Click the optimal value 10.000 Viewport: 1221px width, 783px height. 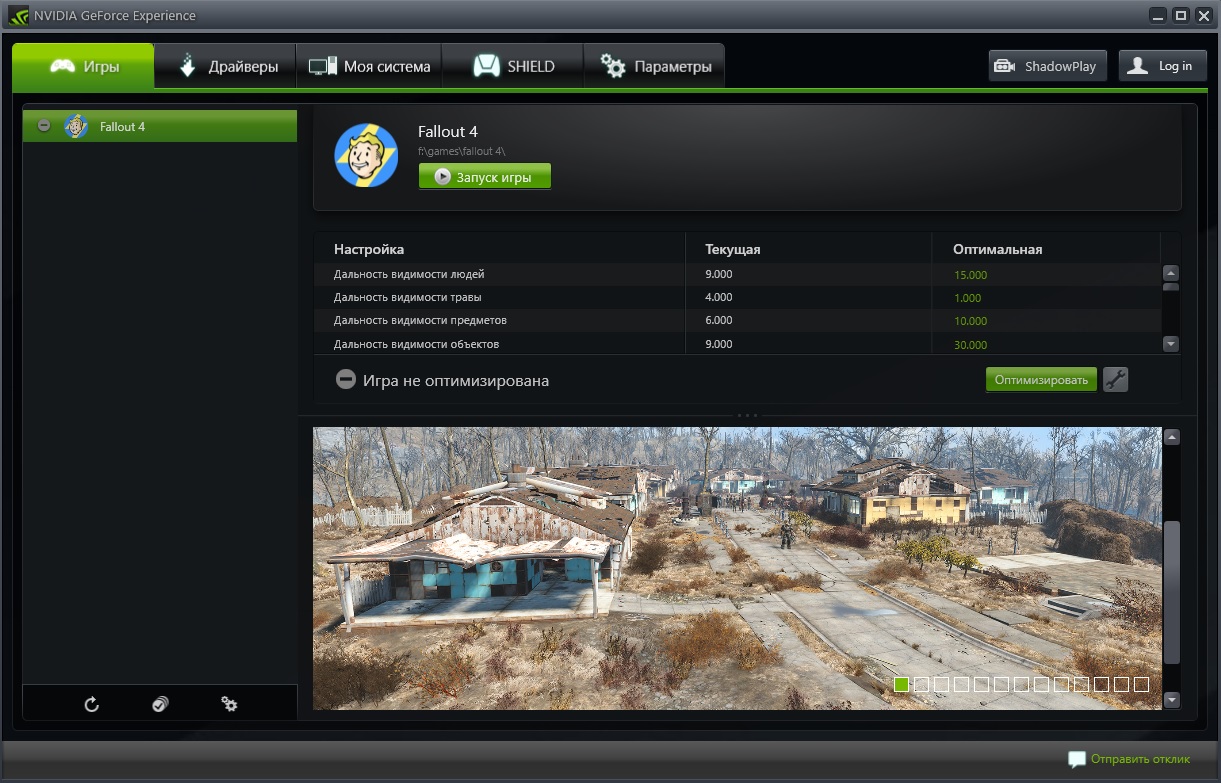(970, 321)
